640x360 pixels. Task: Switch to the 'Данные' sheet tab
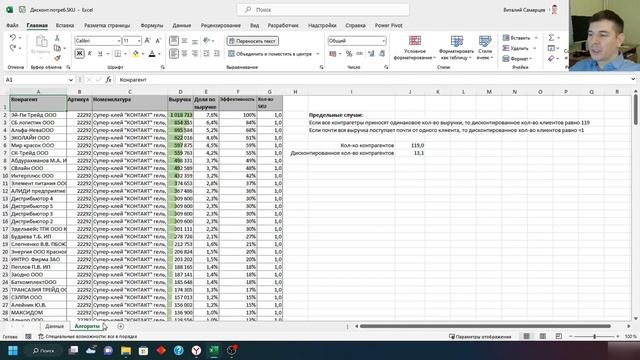54,326
